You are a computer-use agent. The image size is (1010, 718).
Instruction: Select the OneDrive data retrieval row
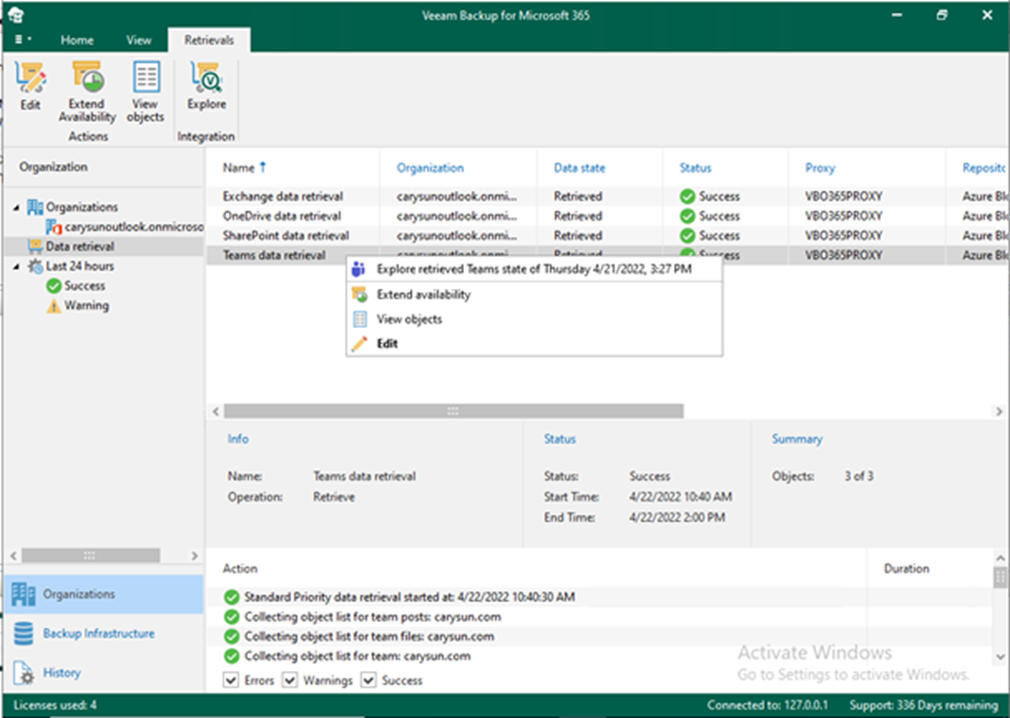(607, 216)
